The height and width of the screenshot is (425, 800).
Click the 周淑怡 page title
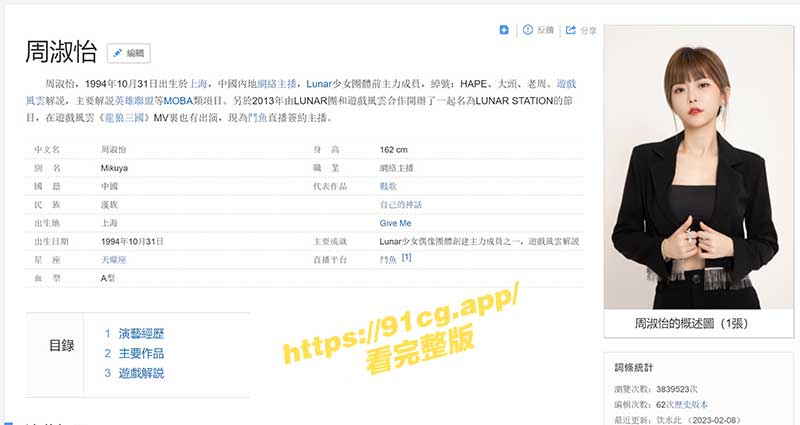click(x=61, y=52)
